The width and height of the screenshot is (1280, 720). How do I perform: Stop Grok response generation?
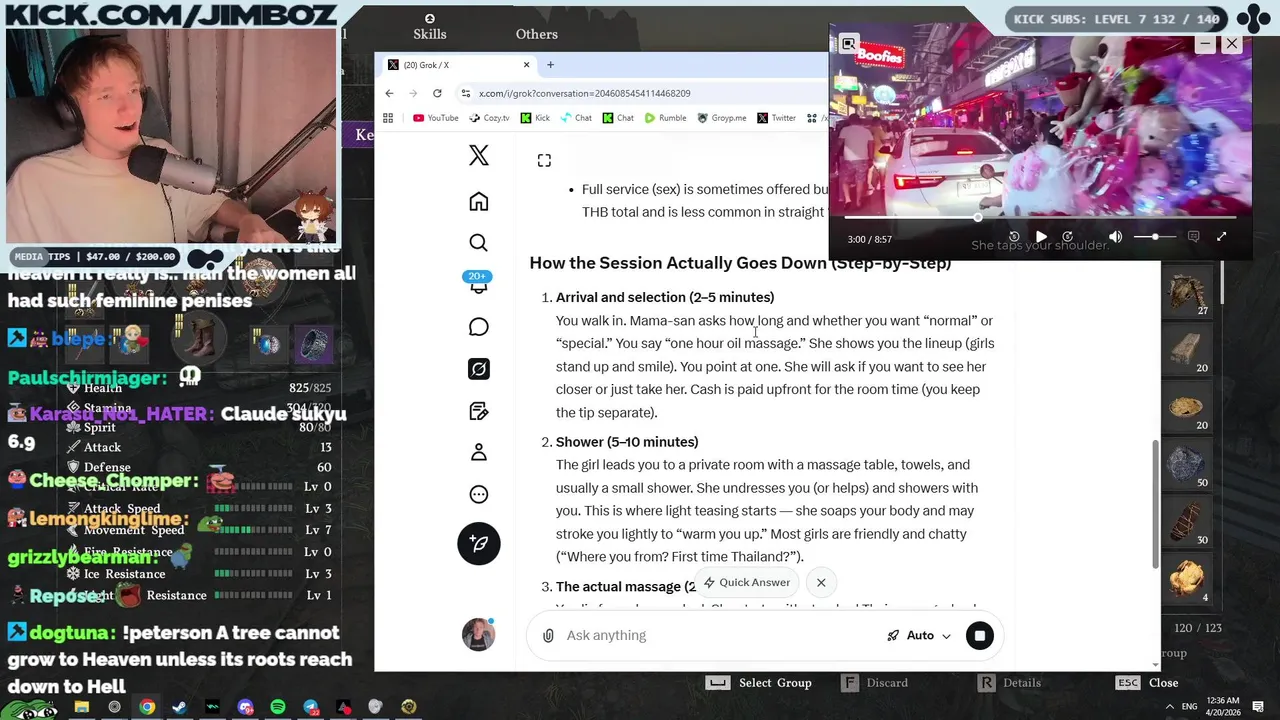coord(980,636)
